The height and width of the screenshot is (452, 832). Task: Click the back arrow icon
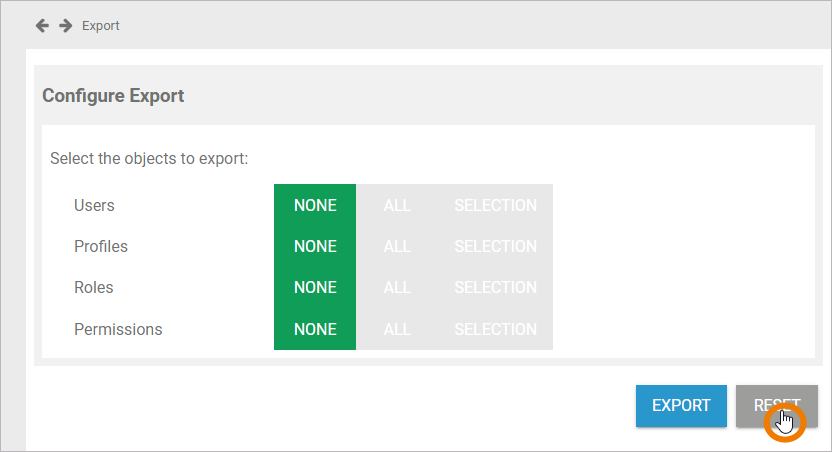(x=42, y=25)
